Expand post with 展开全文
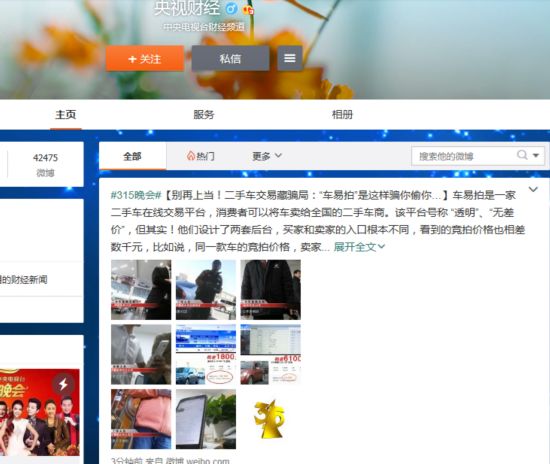The height and width of the screenshot is (464, 550). (359, 247)
